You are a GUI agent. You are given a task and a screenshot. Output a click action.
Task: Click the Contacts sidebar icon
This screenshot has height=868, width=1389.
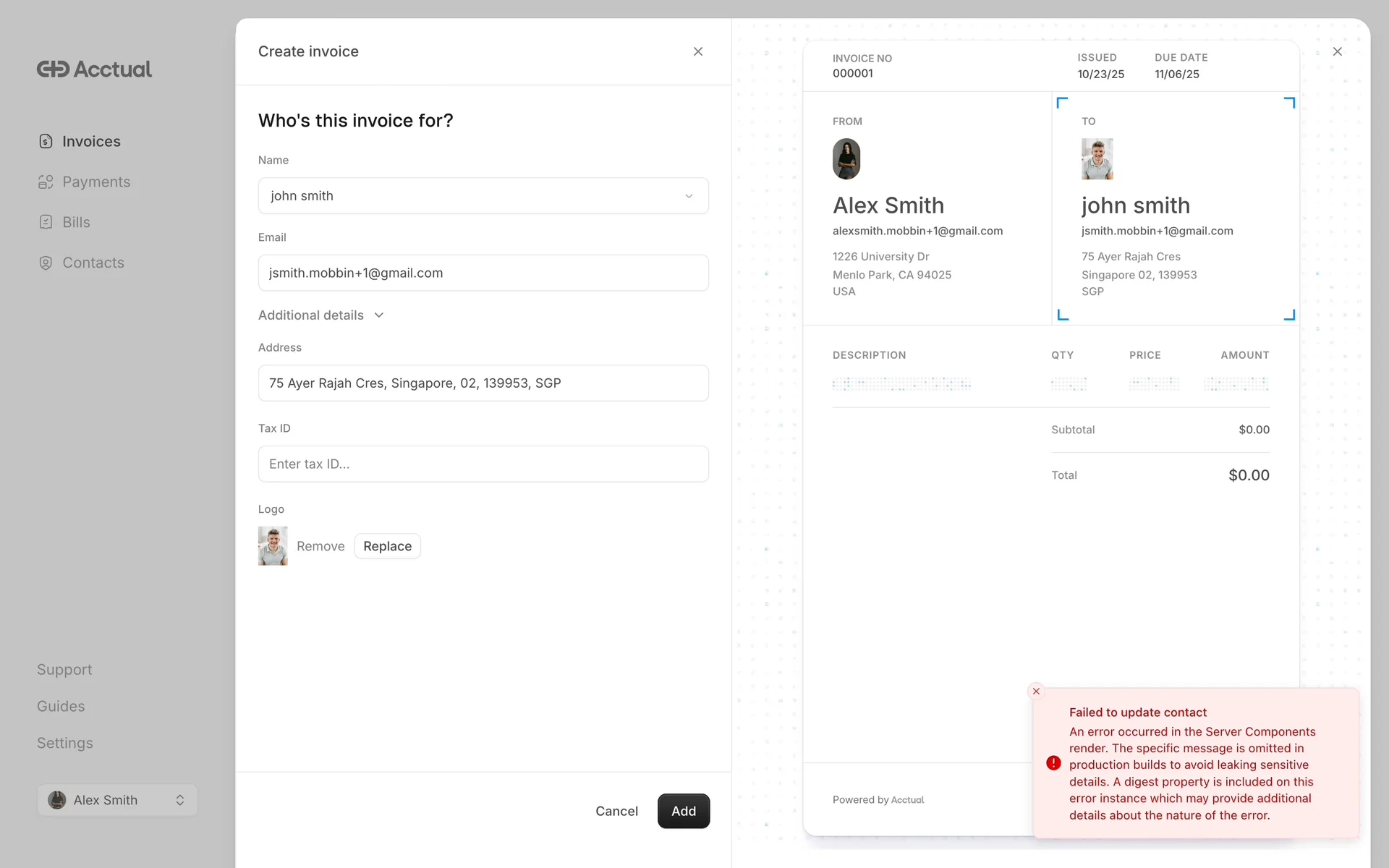pyautogui.click(x=46, y=263)
